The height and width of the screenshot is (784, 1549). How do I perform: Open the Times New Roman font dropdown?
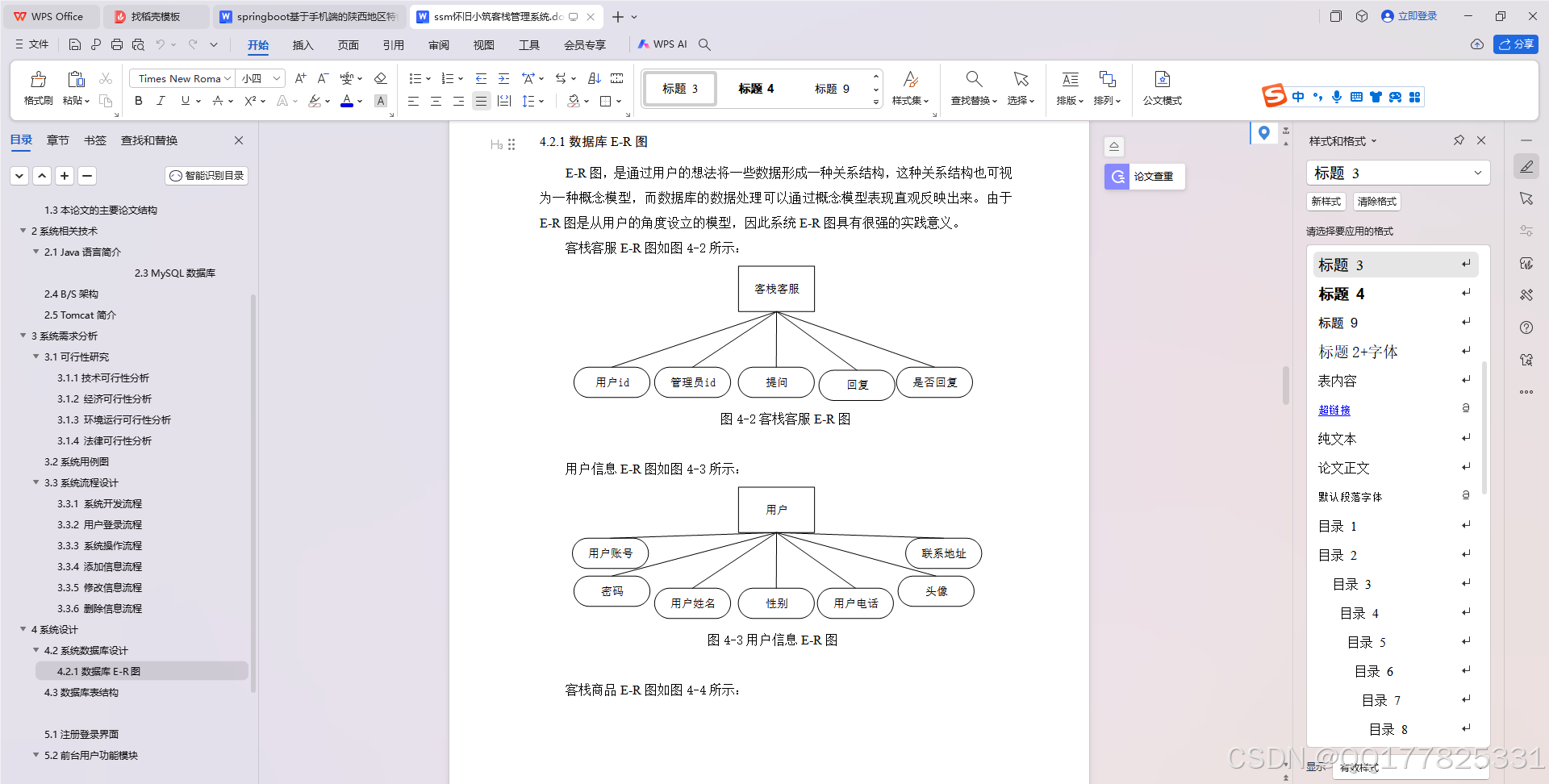pyautogui.click(x=228, y=78)
